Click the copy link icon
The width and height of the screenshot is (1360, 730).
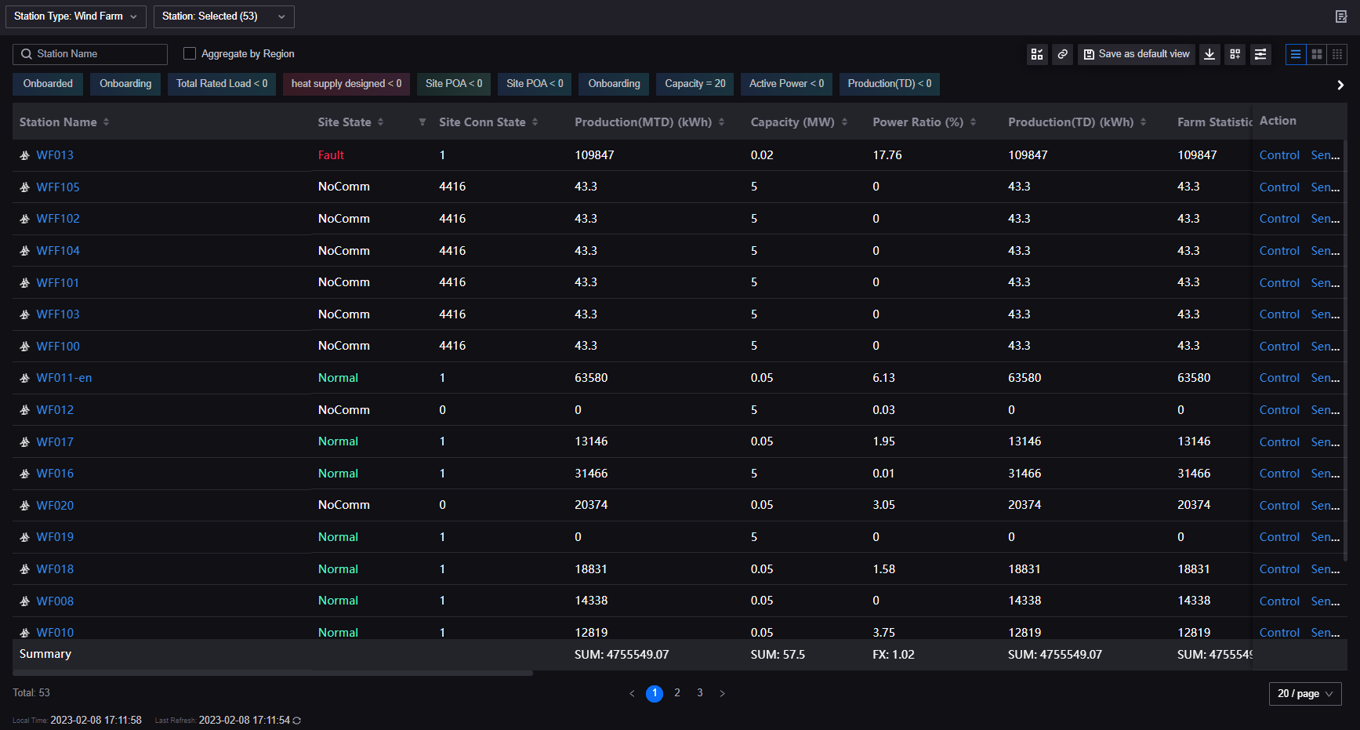point(1062,54)
